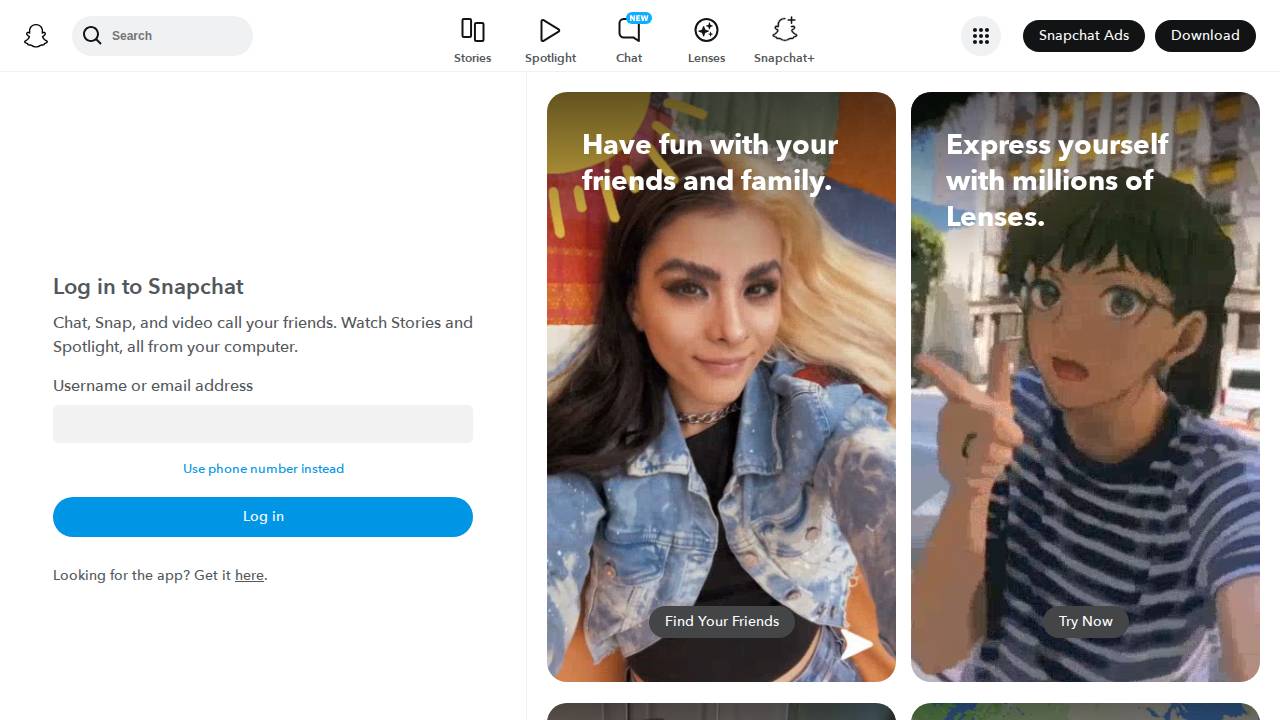Click the Username or email address field
The height and width of the screenshot is (720, 1280).
coord(263,424)
